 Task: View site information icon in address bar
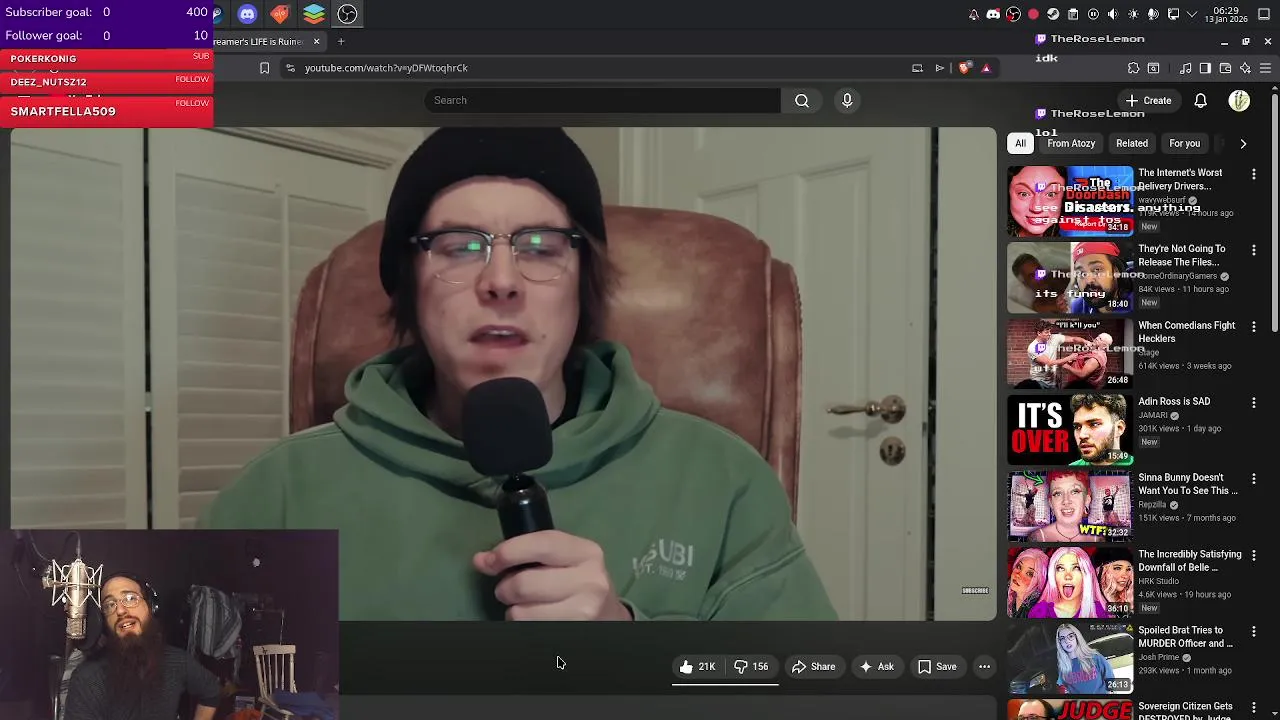pyautogui.click(x=290, y=68)
